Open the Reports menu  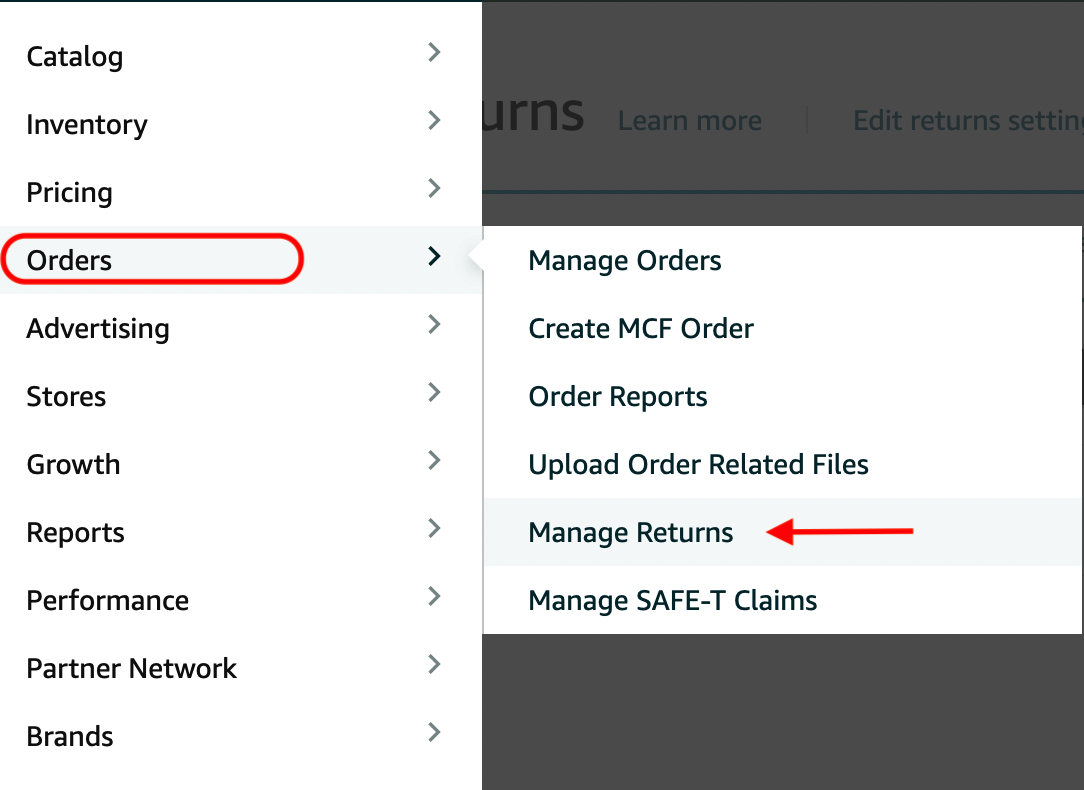click(x=241, y=532)
